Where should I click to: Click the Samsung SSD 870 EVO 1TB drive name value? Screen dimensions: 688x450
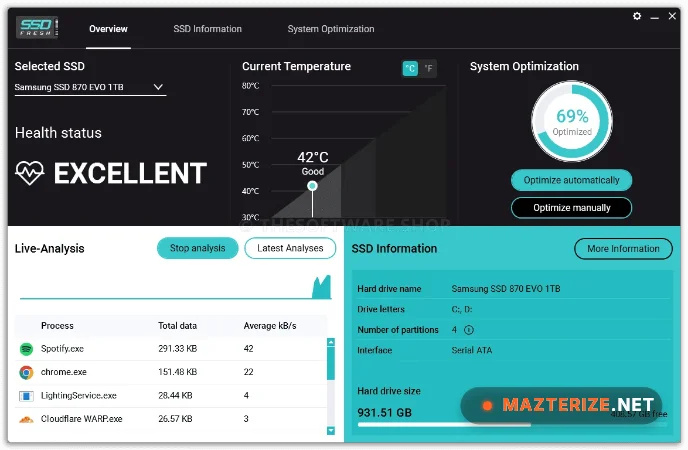click(506, 289)
